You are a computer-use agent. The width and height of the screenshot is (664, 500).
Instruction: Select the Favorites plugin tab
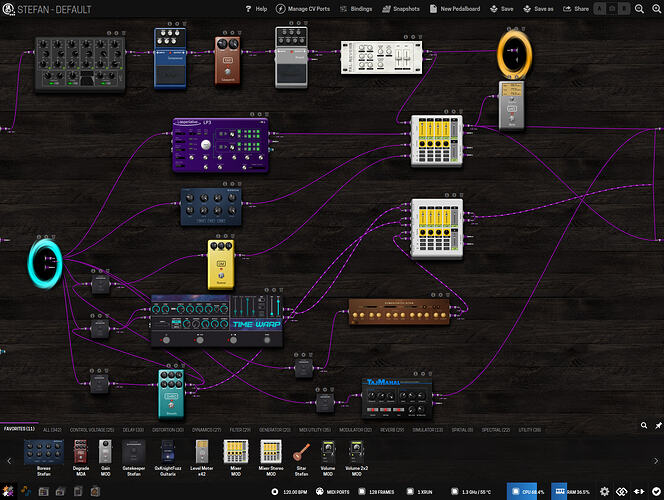coord(19,429)
